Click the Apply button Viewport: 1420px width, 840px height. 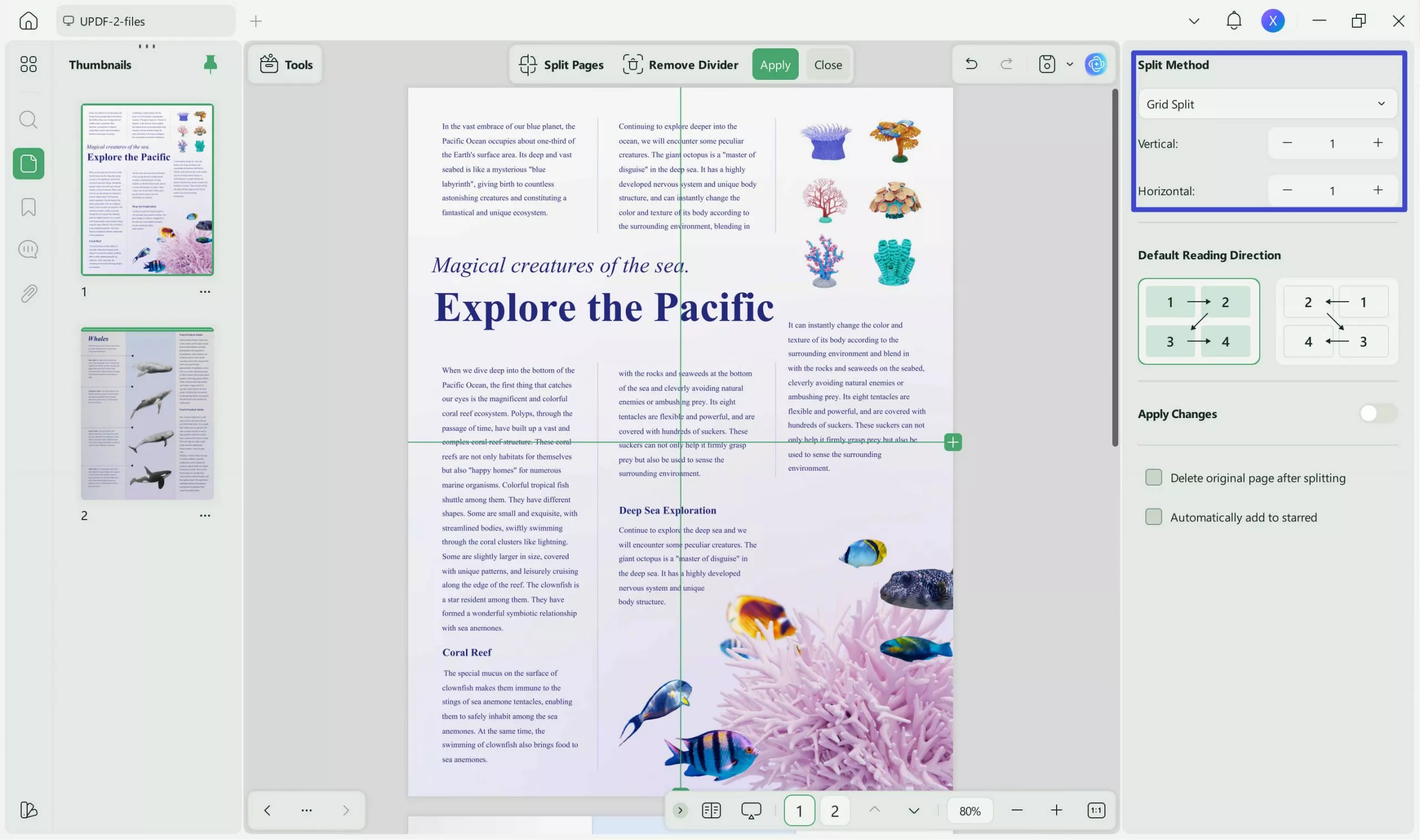(x=774, y=64)
